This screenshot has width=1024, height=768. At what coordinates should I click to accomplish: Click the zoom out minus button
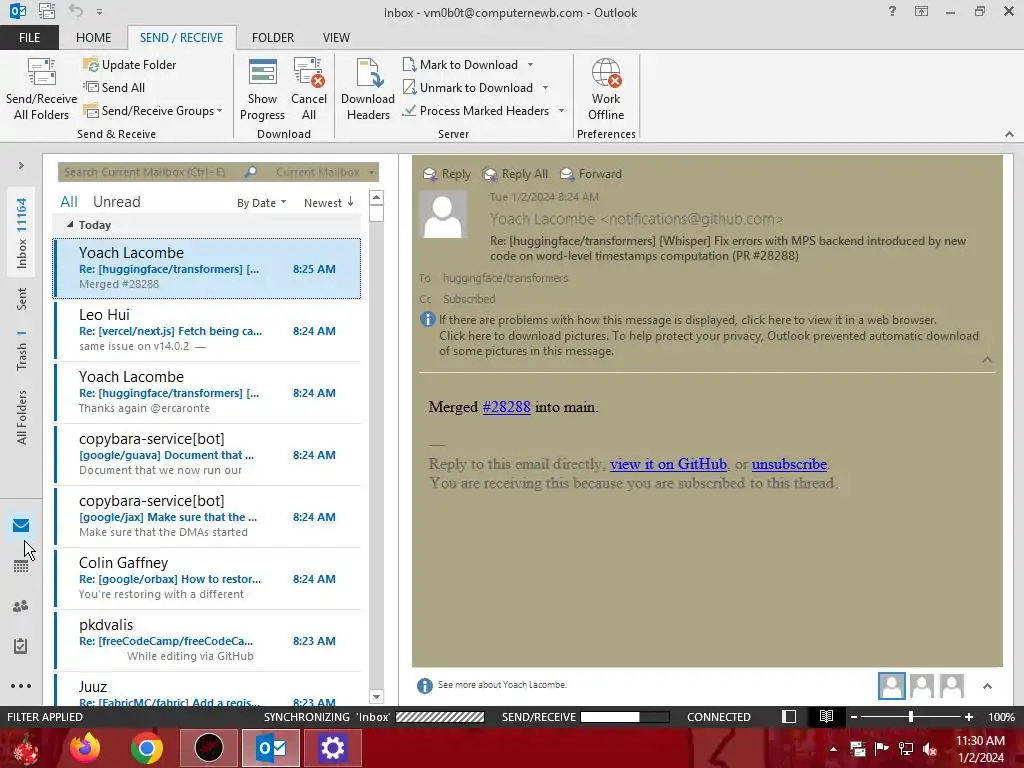point(854,717)
